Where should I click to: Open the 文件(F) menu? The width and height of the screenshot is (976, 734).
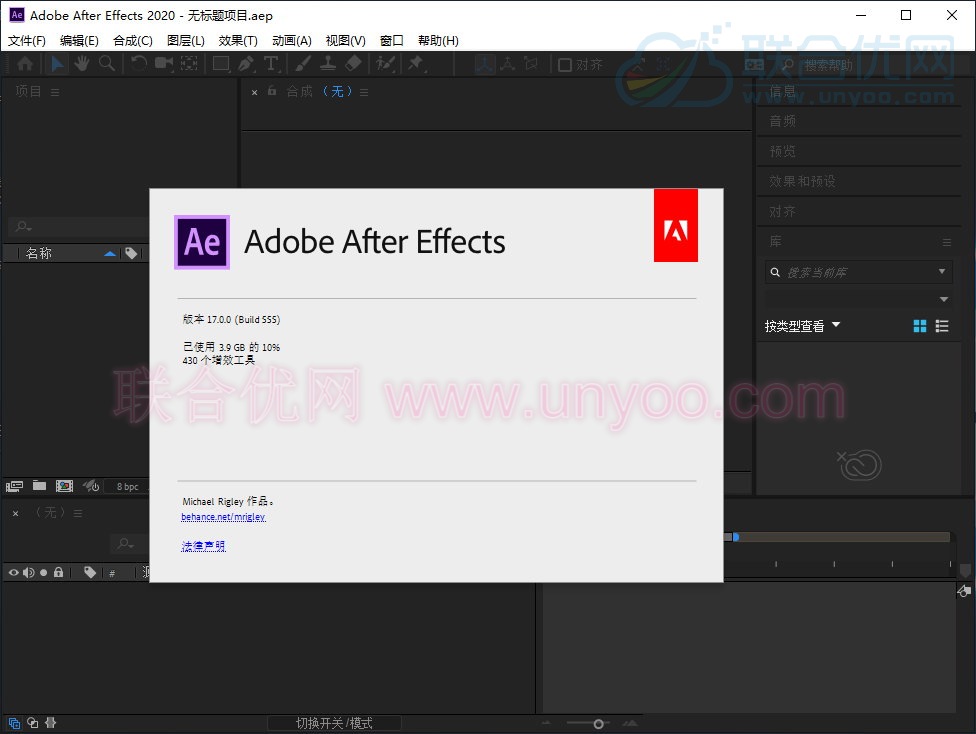click(x=26, y=40)
